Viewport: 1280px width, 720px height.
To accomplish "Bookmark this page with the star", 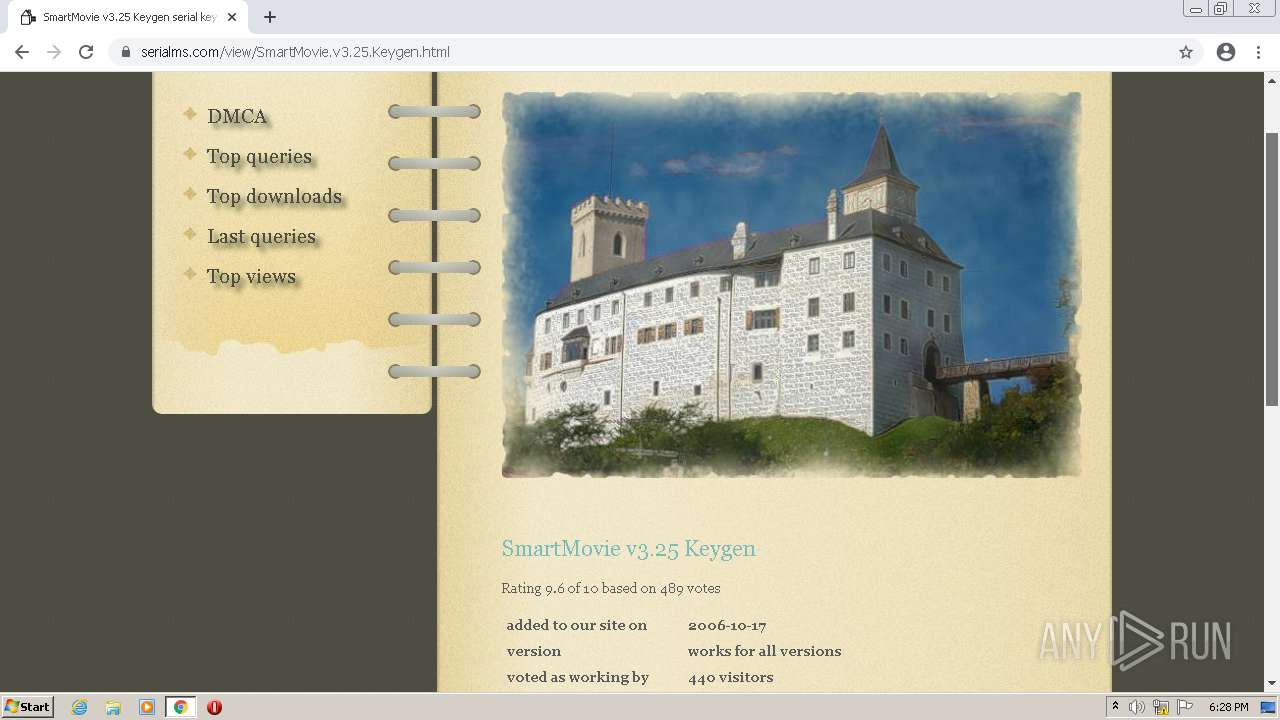I will (x=1186, y=52).
